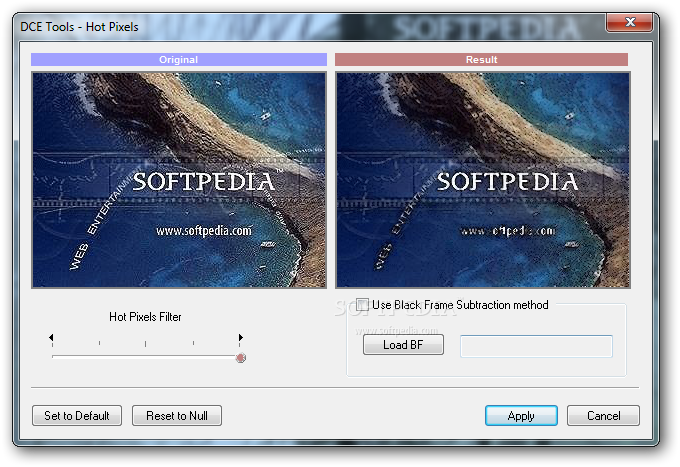Viewport: 680px width, 467px height.
Task: Enable Use Black Frame Subtraction method checkbox
Action: (362, 305)
